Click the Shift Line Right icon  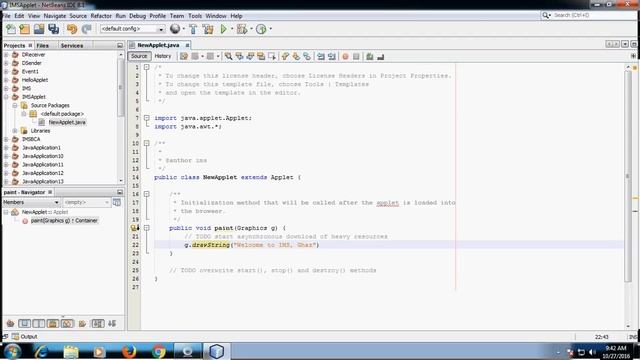coord(332,56)
